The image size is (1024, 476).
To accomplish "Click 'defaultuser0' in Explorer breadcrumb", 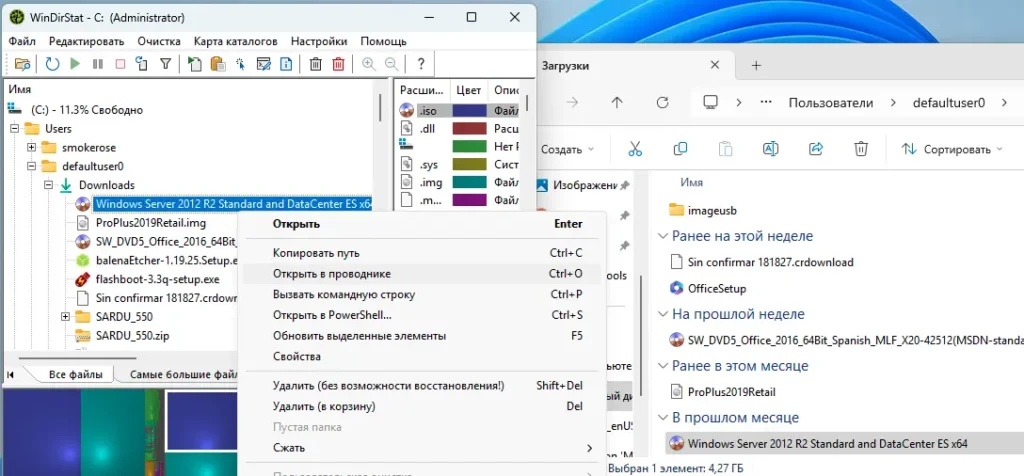I will [948, 103].
